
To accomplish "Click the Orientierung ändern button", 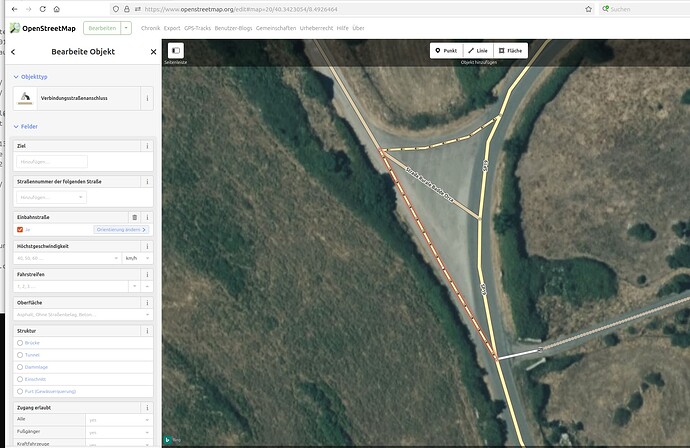I will (121, 229).
